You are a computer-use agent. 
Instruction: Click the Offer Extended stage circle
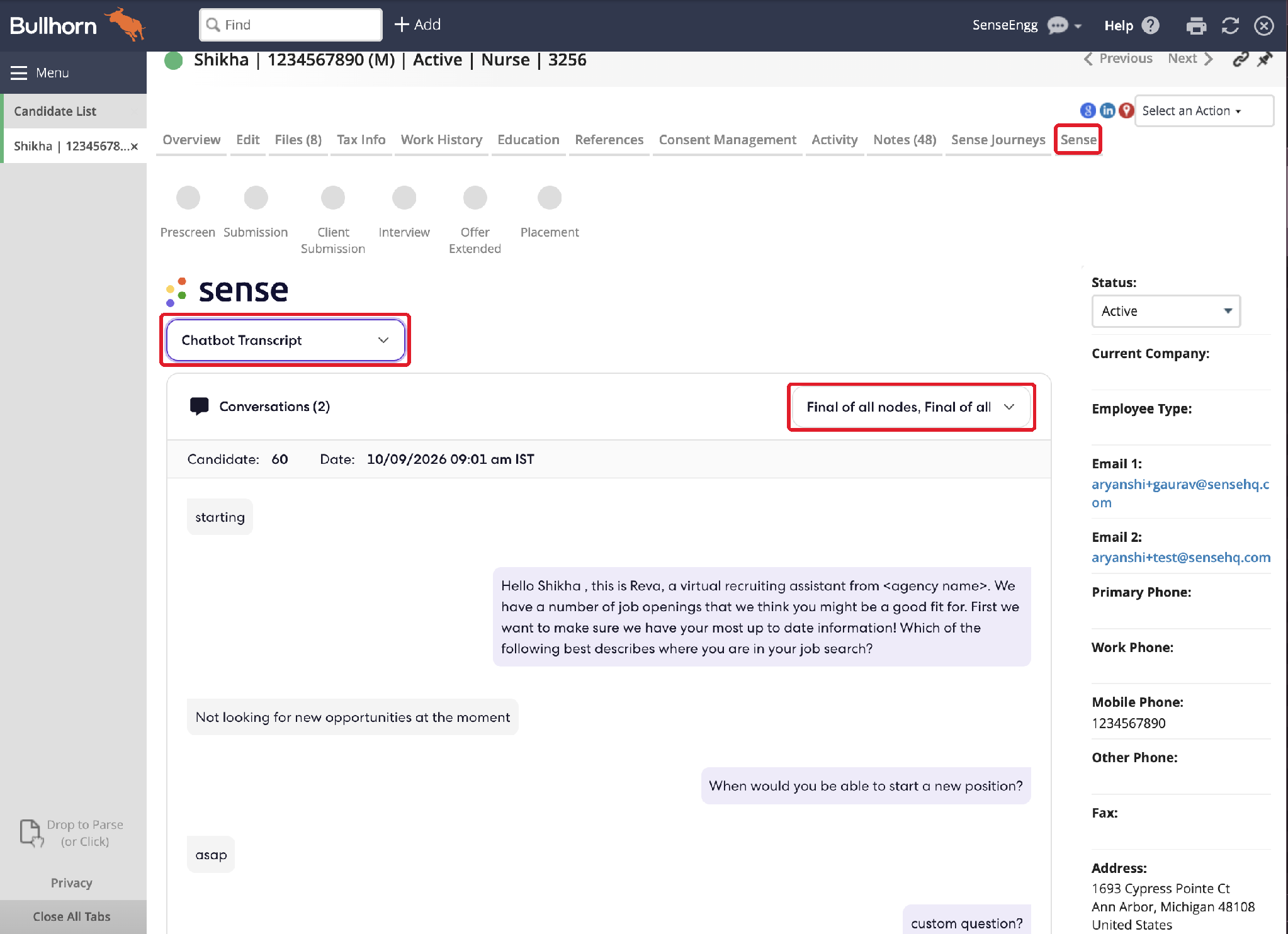click(475, 198)
